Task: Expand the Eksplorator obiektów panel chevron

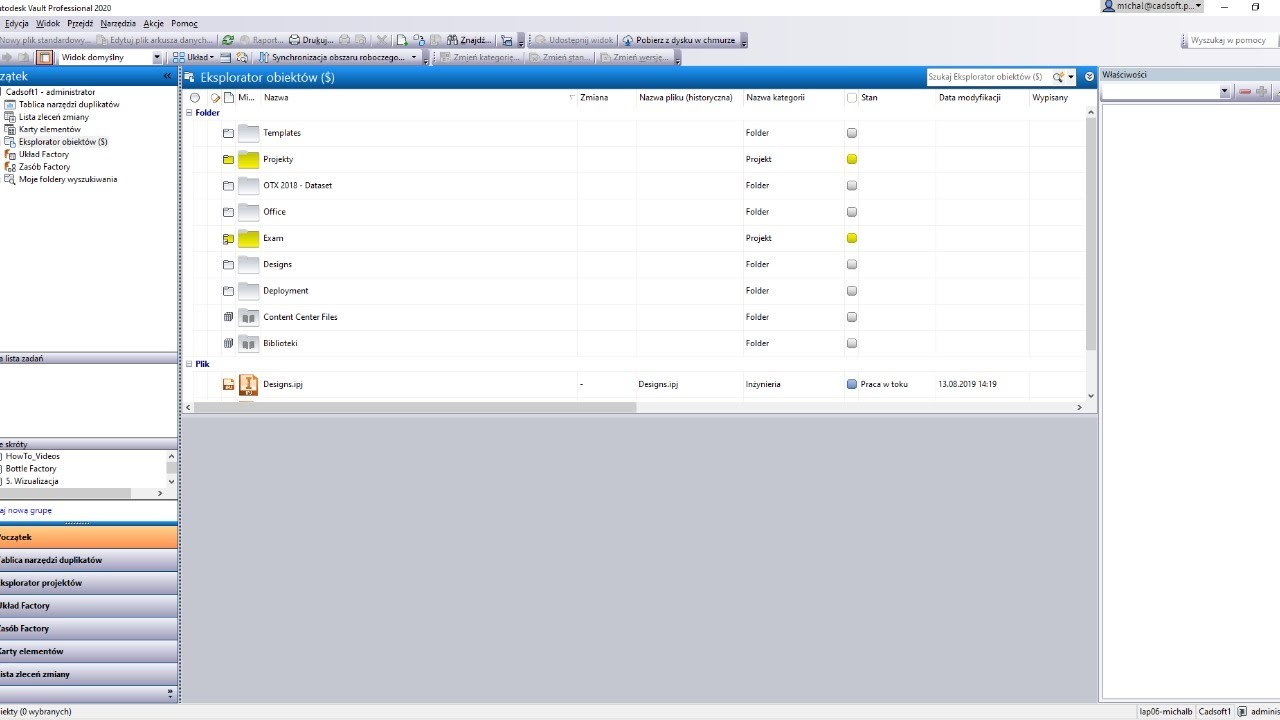Action: click(x=1089, y=77)
